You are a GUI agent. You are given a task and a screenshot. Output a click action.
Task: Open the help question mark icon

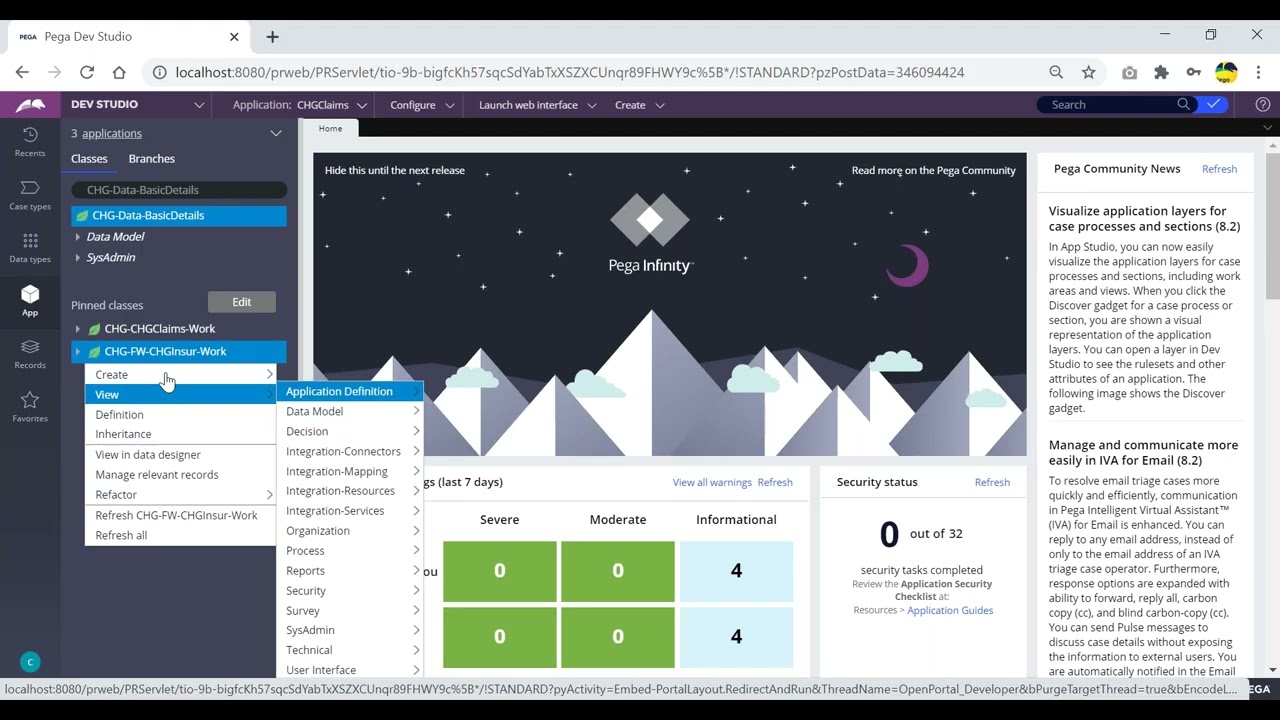(1263, 104)
